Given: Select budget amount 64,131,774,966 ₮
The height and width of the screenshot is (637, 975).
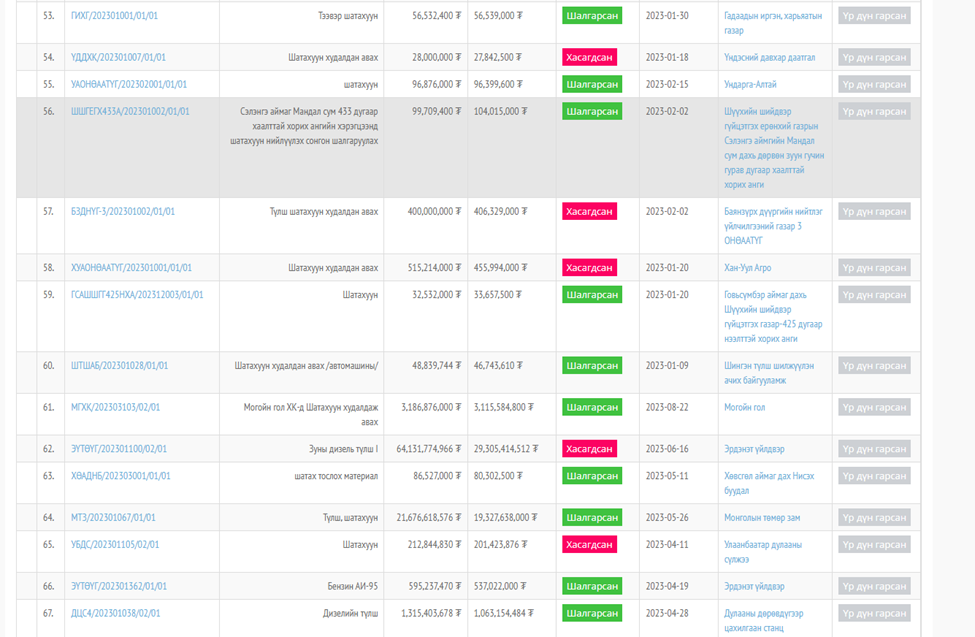Looking at the screenshot, I should (429, 449).
